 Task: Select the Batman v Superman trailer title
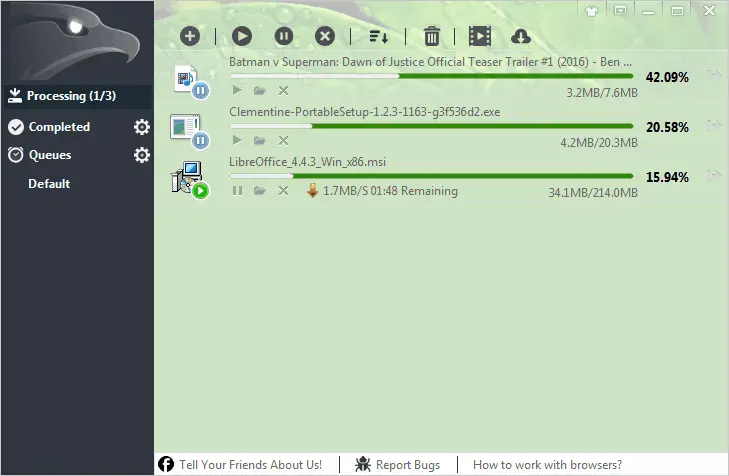click(x=430, y=62)
